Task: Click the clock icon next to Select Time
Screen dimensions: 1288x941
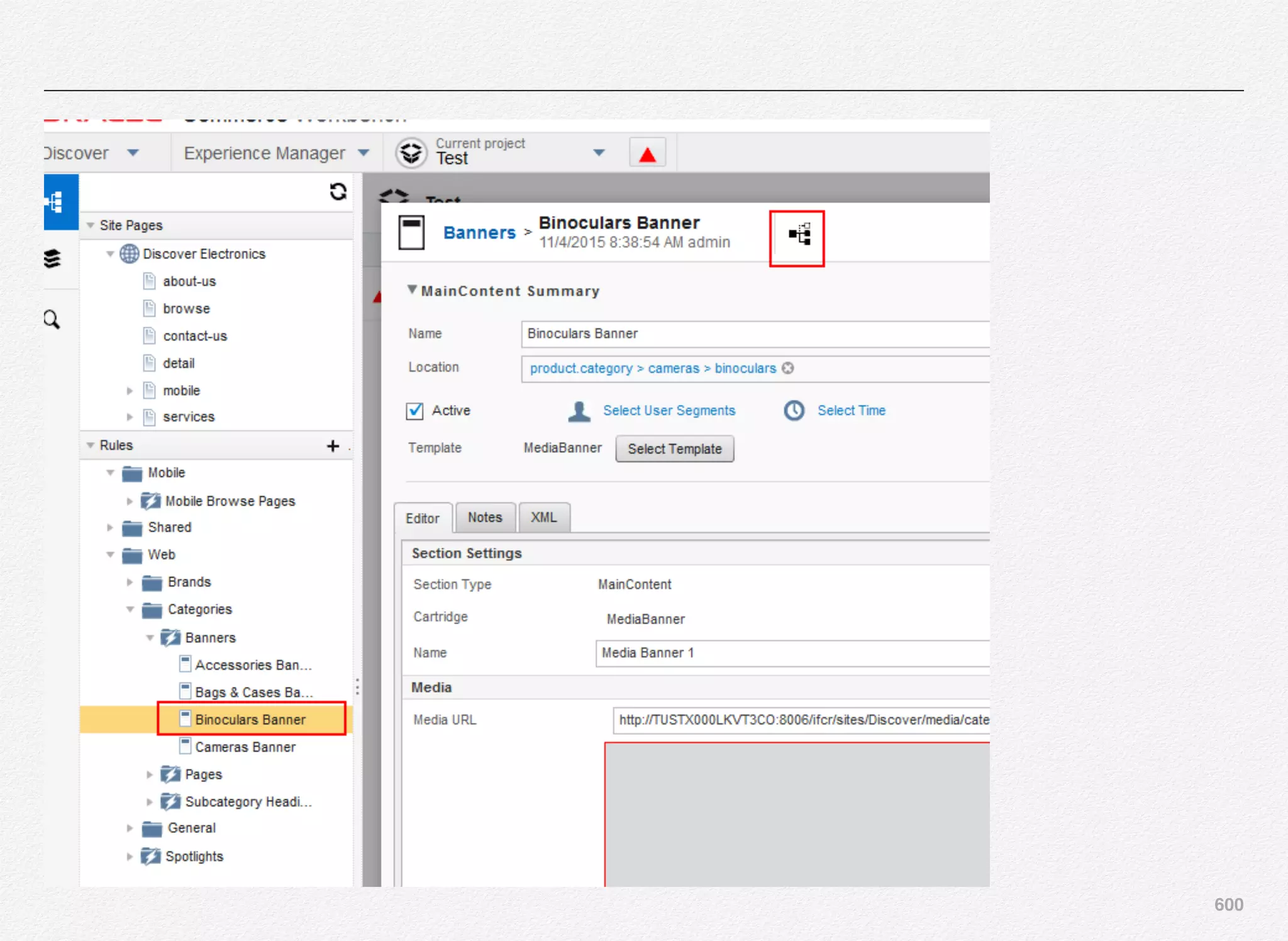Action: click(794, 411)
